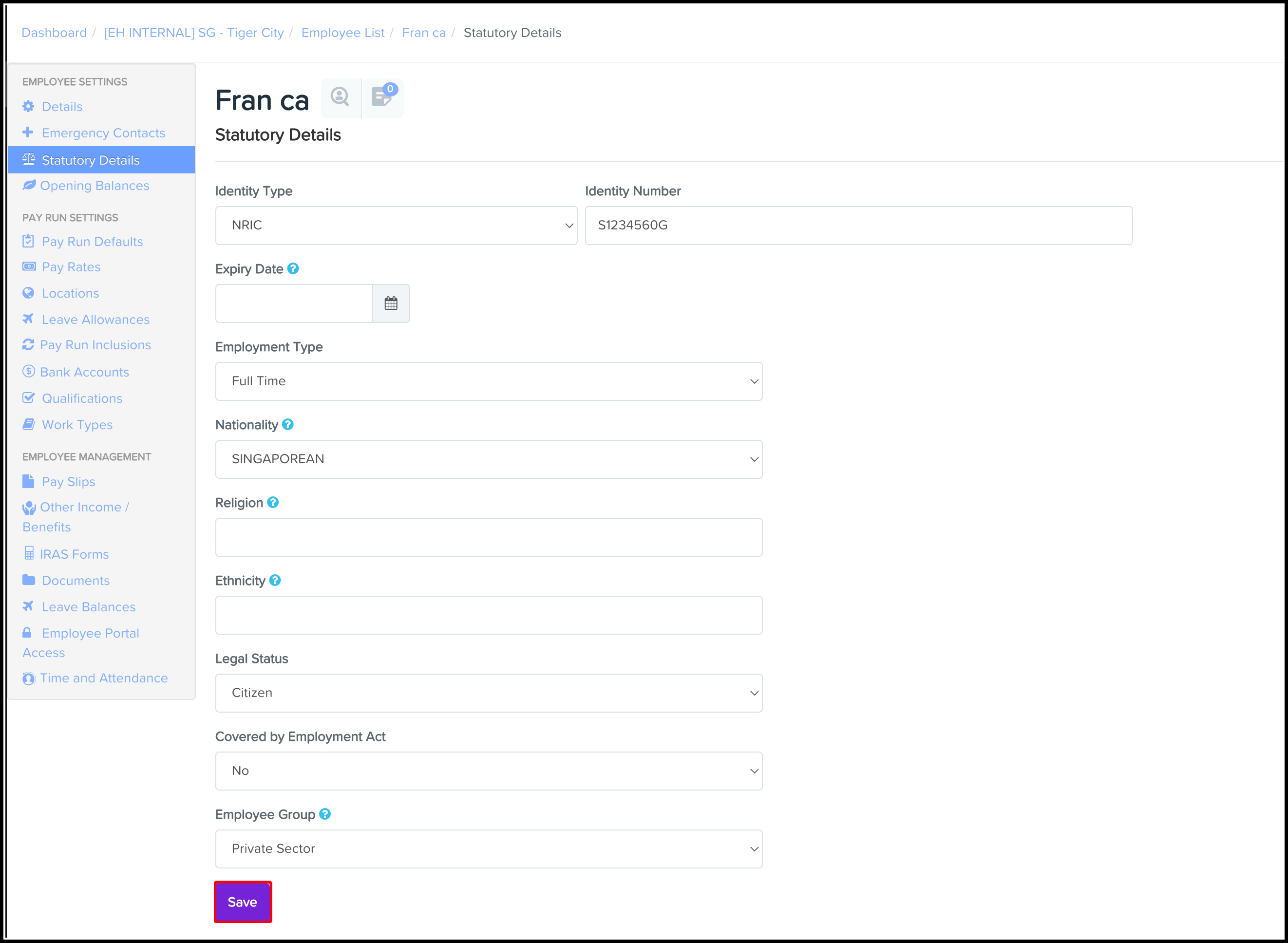Click the gear icon beside Details
Screen dimensions: 1288x943
tap(28, 106)
